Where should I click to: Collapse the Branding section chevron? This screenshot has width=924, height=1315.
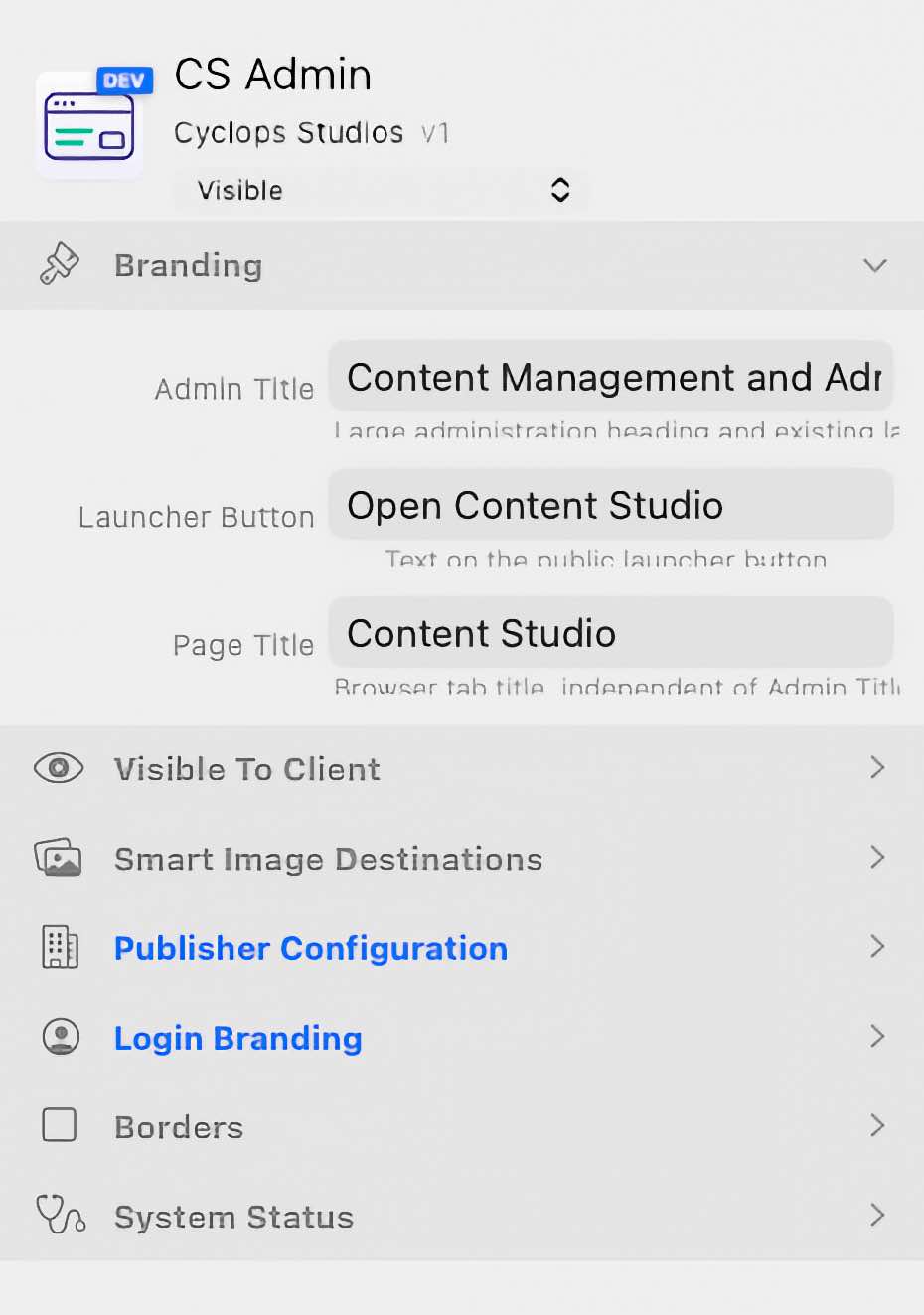click(x=874, y=265)
